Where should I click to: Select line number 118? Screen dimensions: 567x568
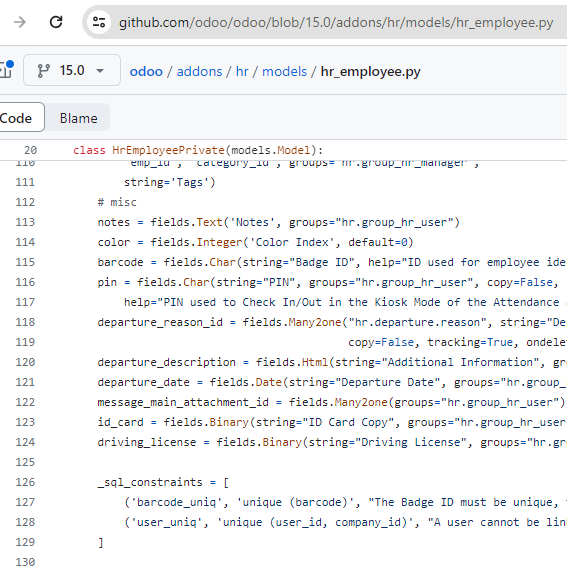(x=25, y=322)
